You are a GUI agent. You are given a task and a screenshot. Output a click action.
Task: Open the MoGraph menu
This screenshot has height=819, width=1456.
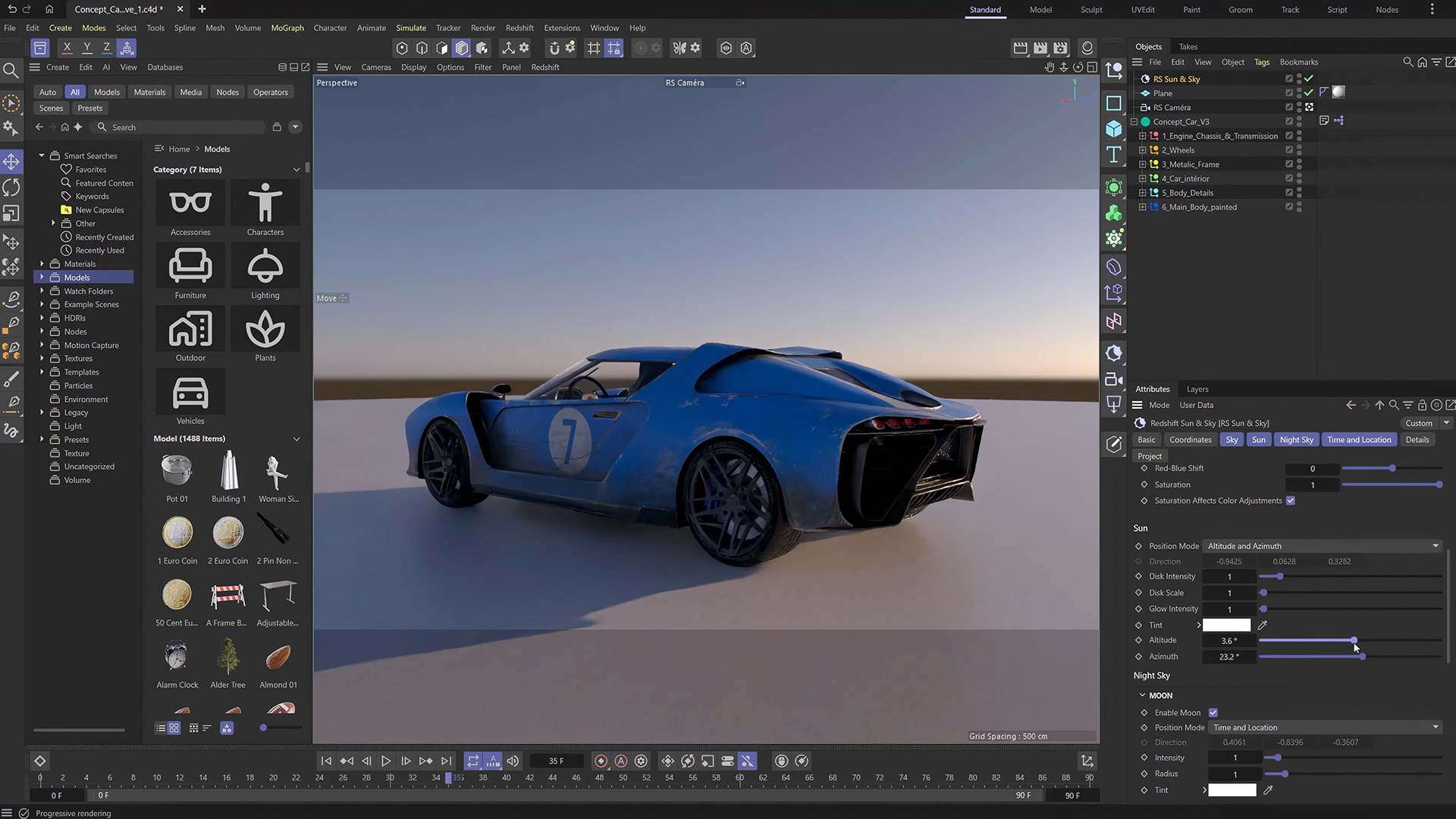(x=287, y=28)
